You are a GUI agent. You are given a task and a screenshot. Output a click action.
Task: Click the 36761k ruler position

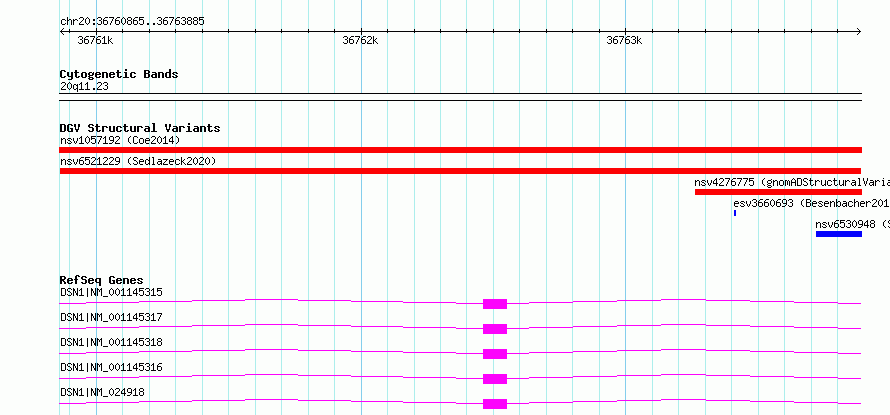click(x=95, y=41)
